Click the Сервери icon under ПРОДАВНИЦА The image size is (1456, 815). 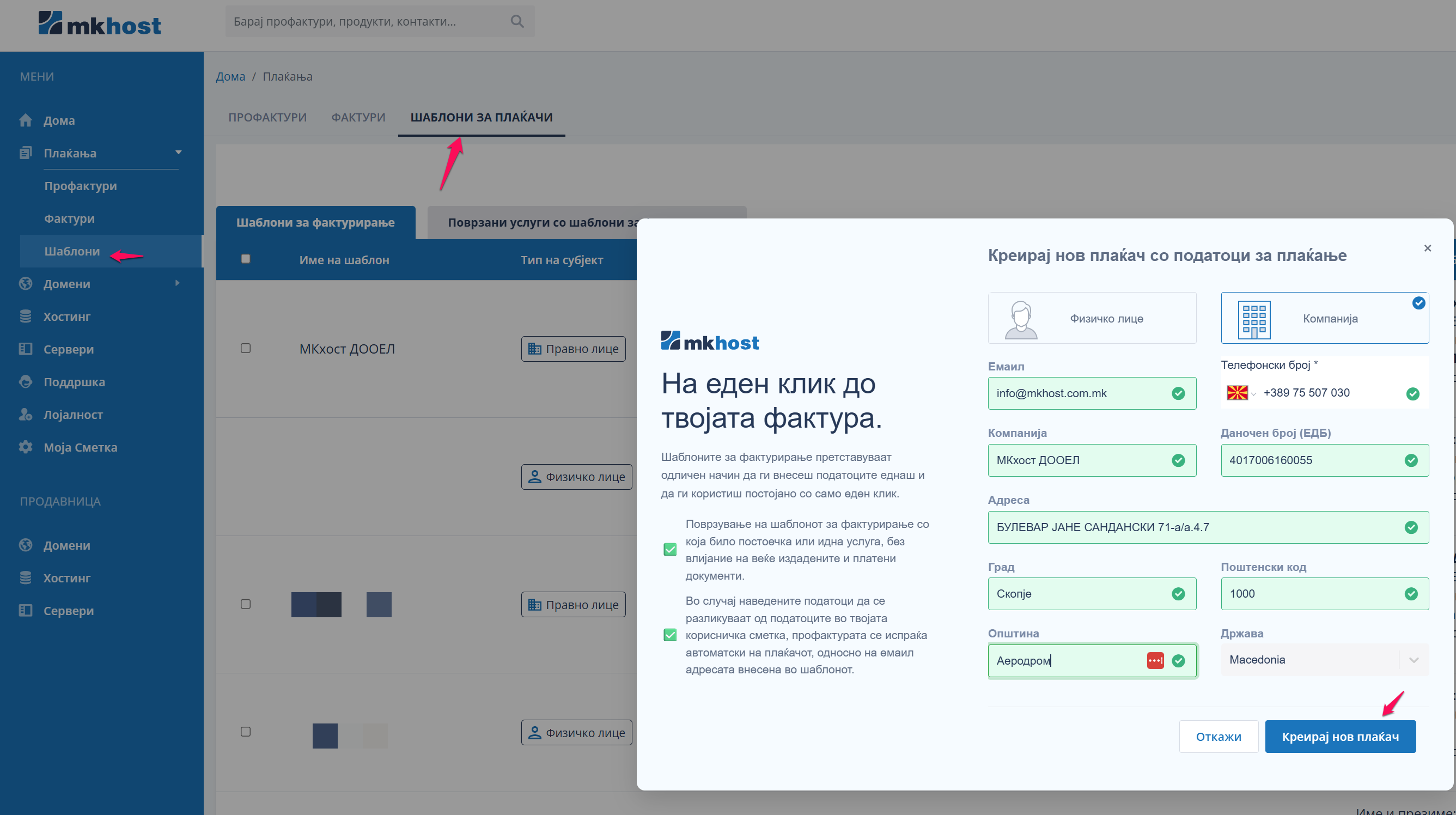[26, 610]
